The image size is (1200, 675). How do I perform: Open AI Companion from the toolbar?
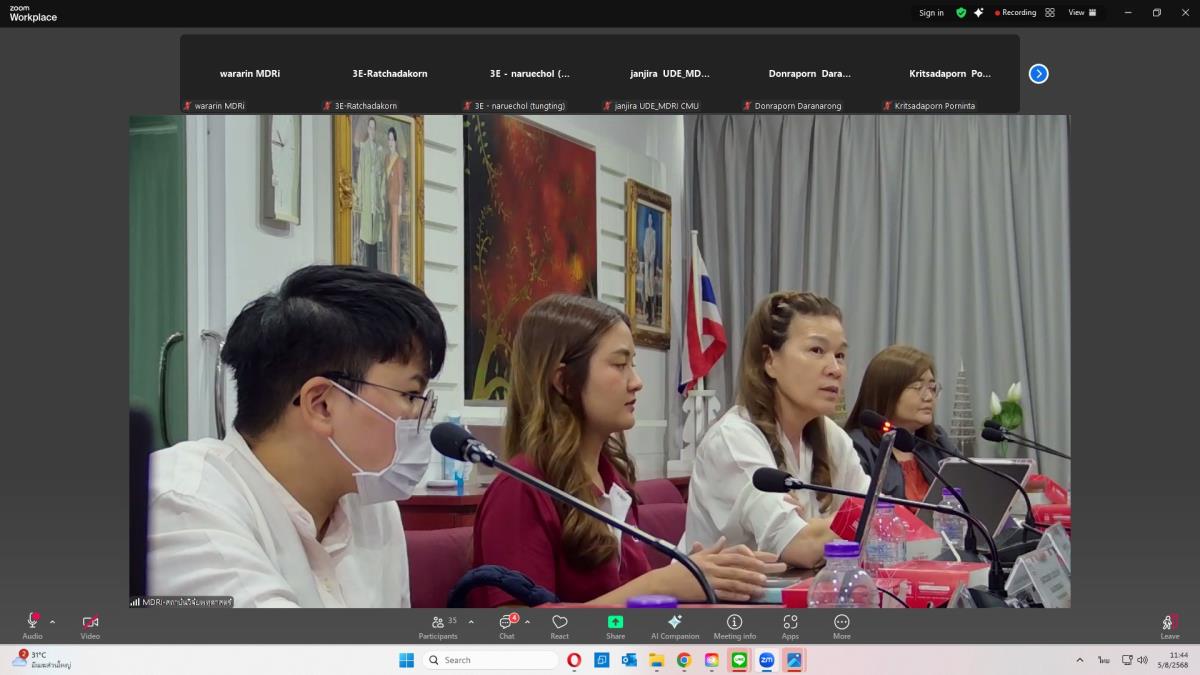point(675,623)
